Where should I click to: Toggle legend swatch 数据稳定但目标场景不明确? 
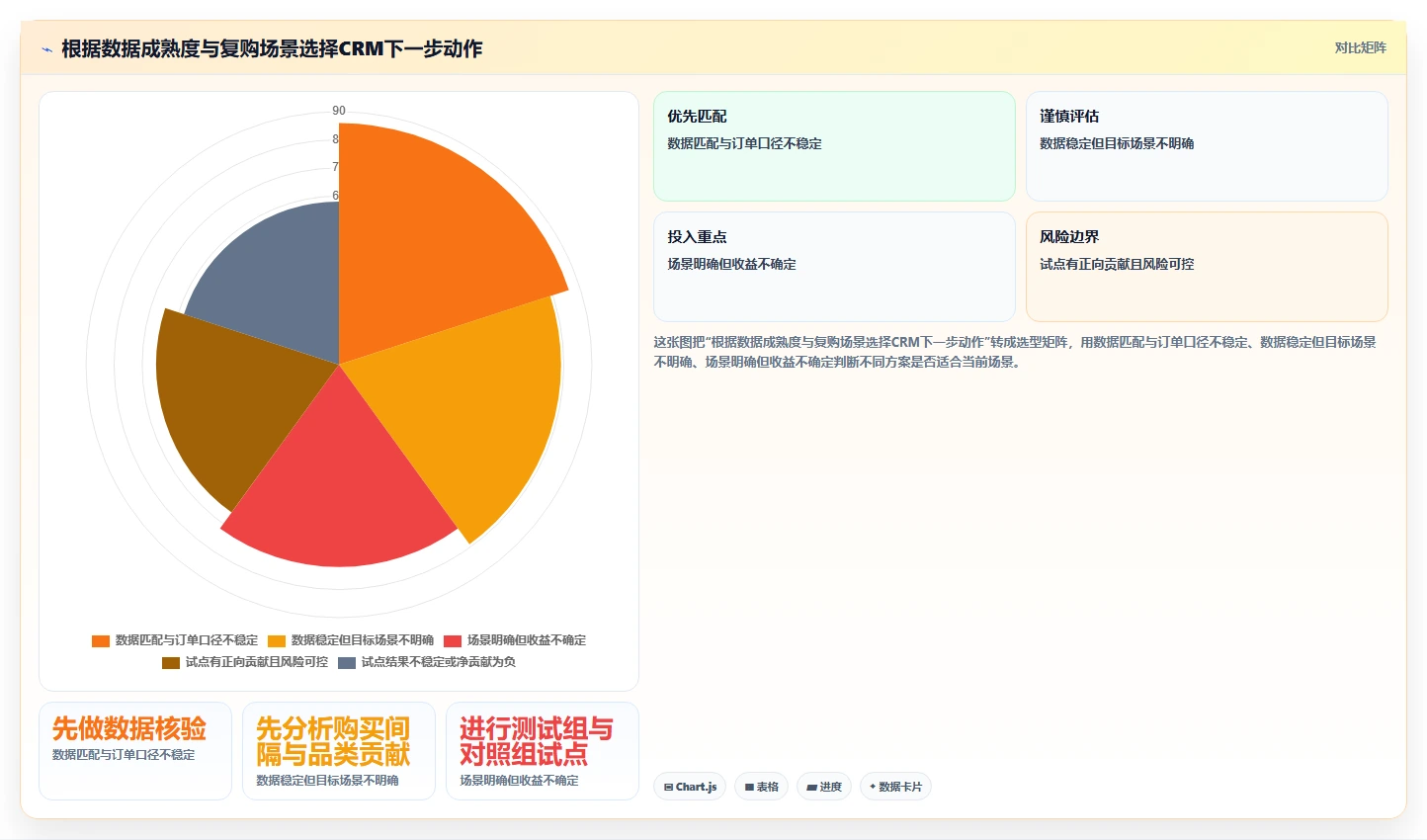pyautogui.click(x=277, y=640)
